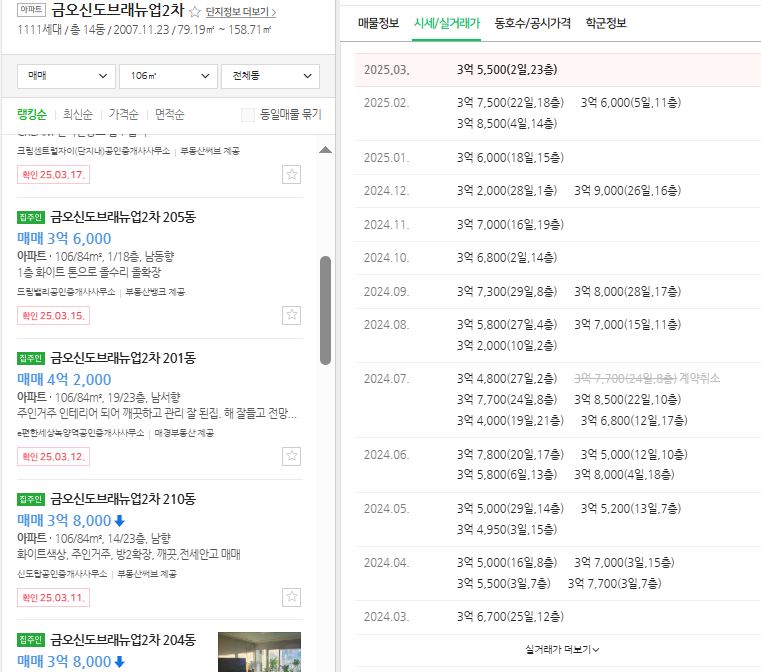The height and width of the screenshot is (672, 761).
Task: Click 신도탑공인중개사사무소 agency name
Action: click(62, 574)
